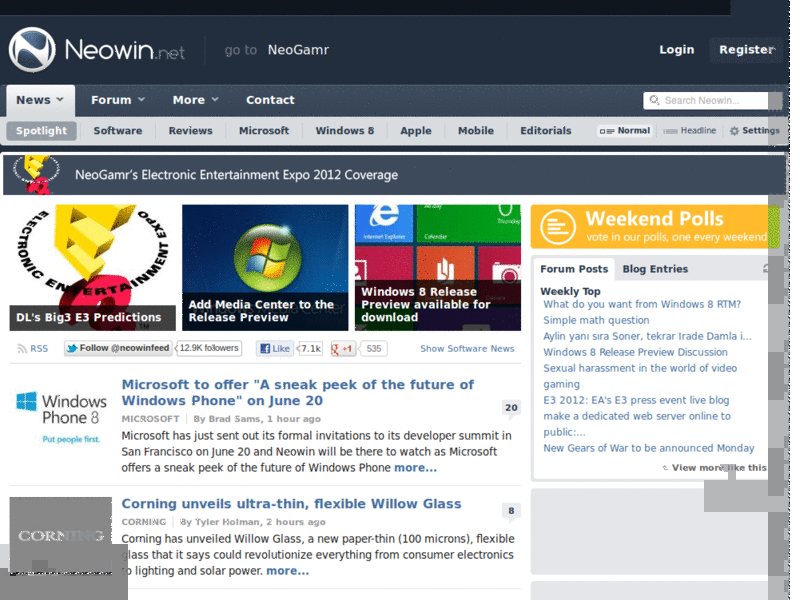Expand the Forum dropdown menu
The height and width of the screenshot is (600, 800).
[x=118, y=100]
